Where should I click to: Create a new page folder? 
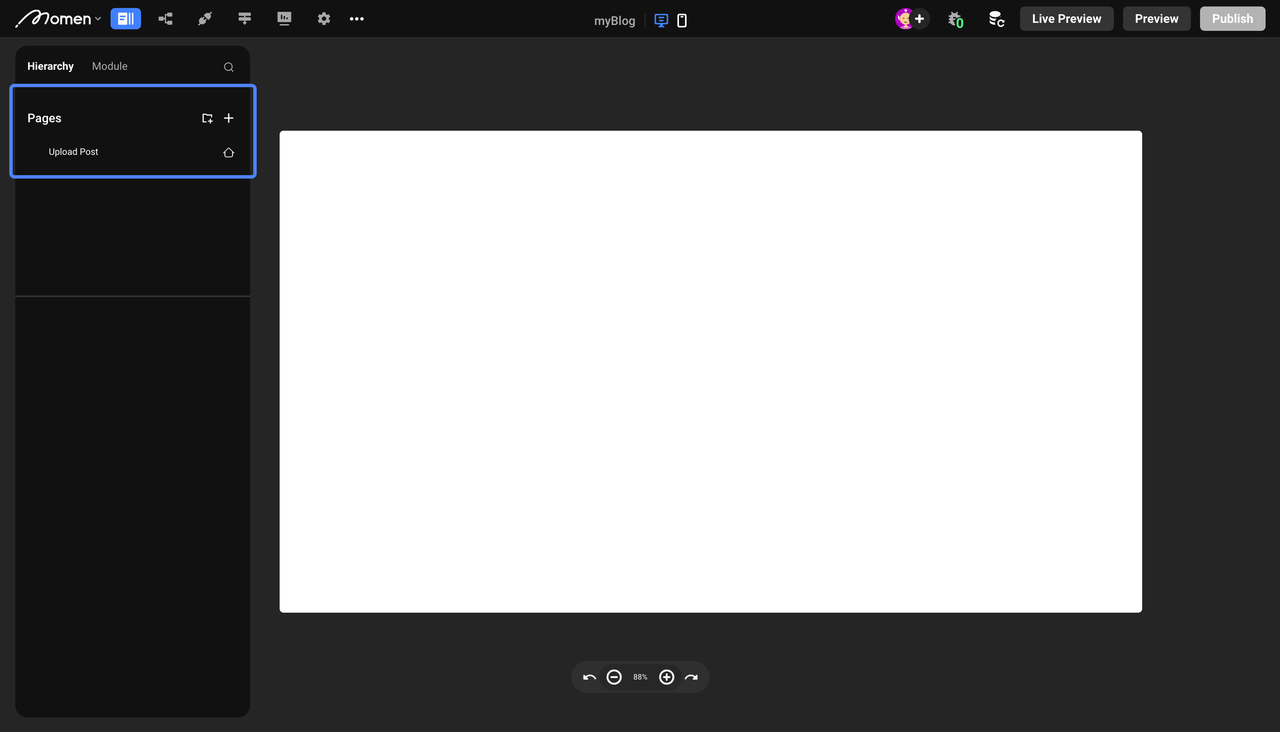pos(207,118)
